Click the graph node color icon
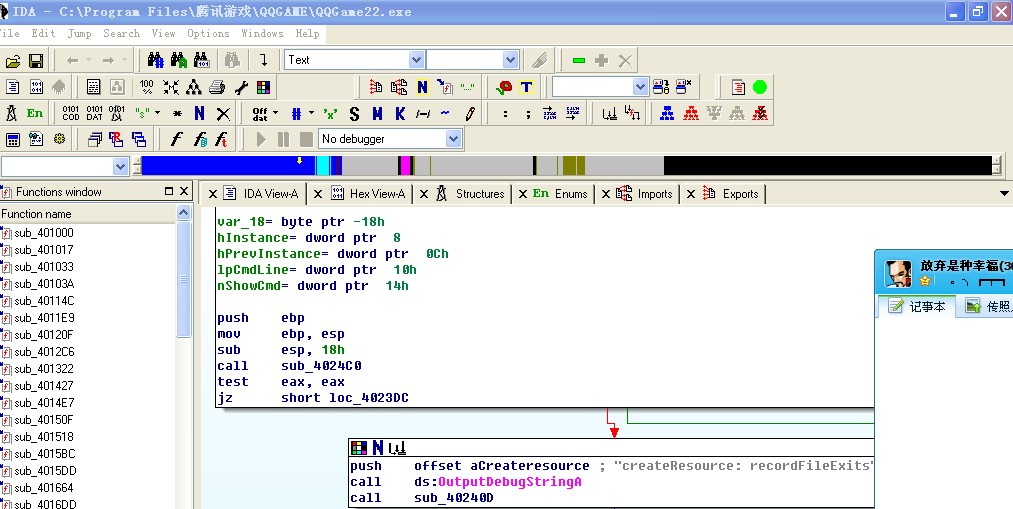Screen dimensions: 1013x509 point(359,448)
